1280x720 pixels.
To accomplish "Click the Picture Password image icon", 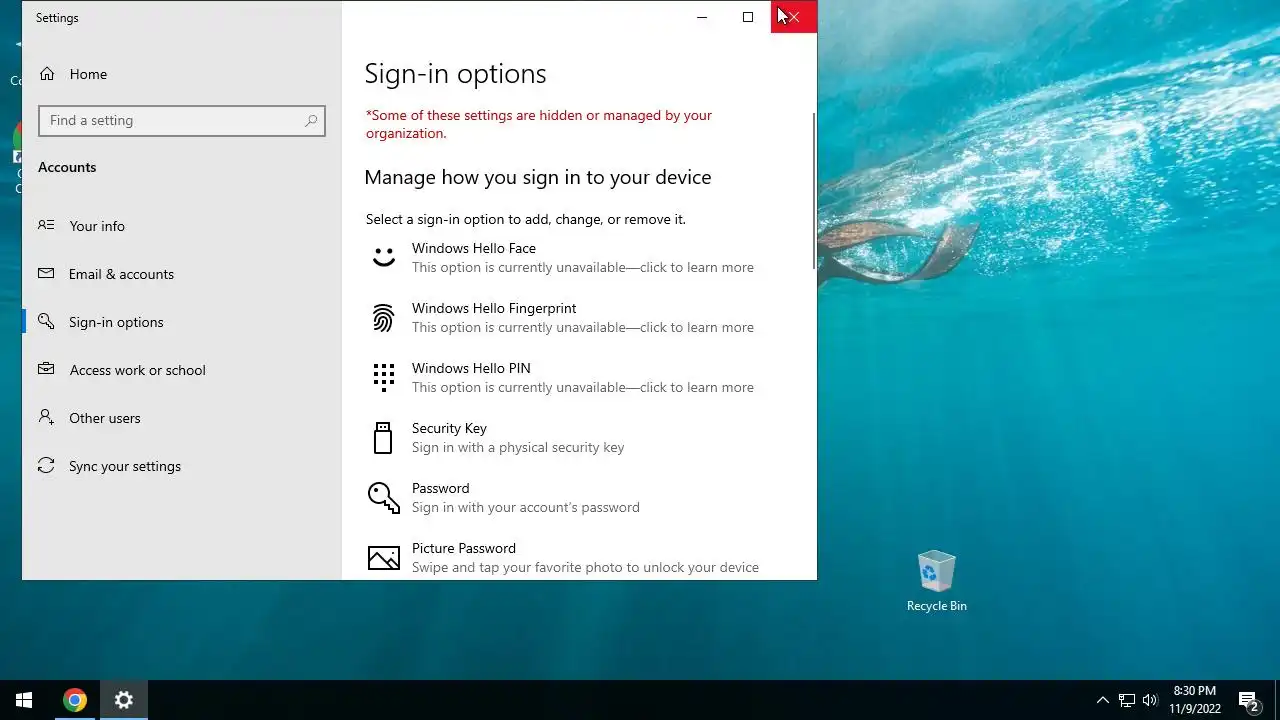I will coord(384,557).
